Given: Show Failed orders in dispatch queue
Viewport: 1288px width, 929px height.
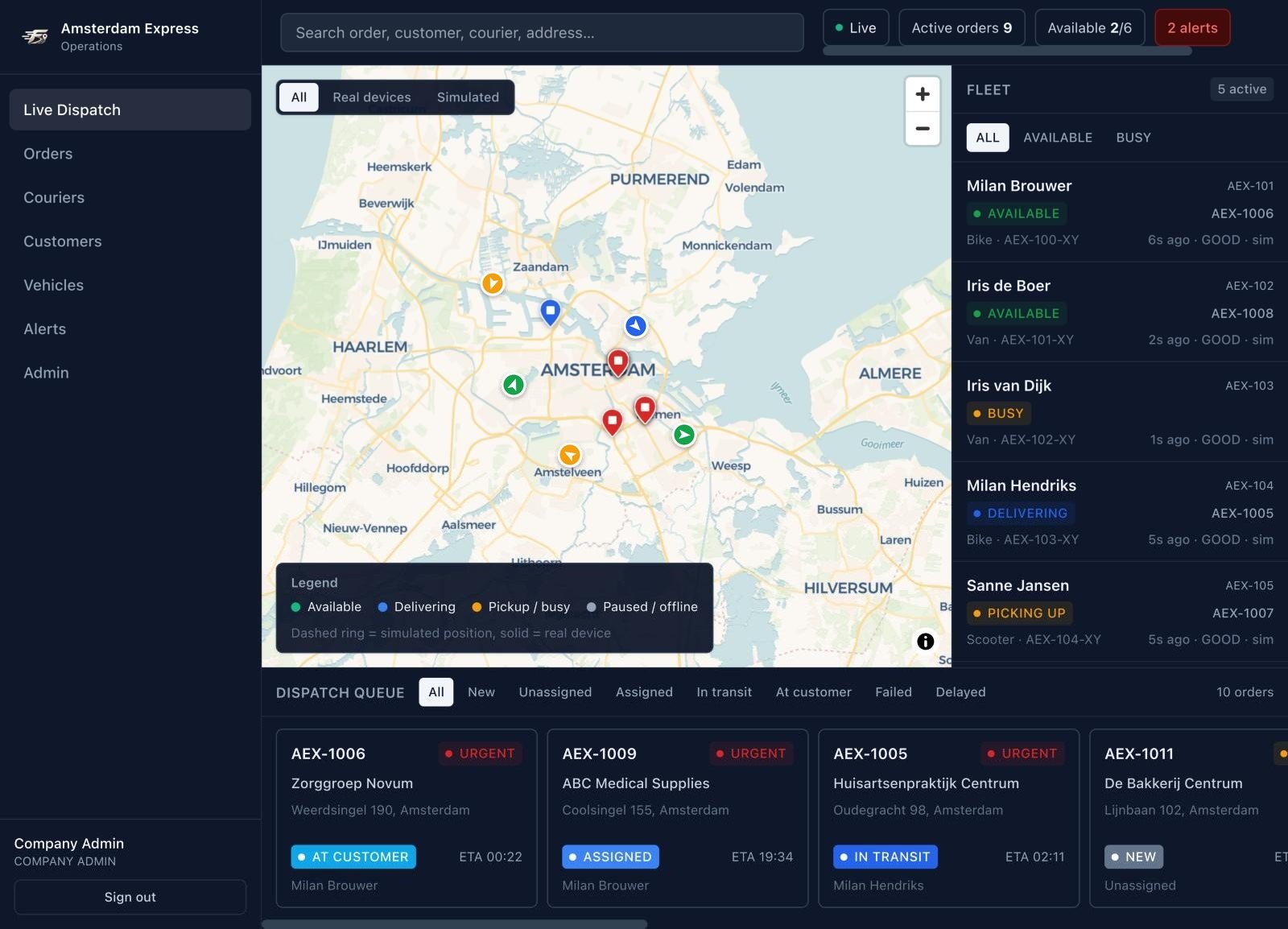Looking at the screenshot, I should point(894,692).
